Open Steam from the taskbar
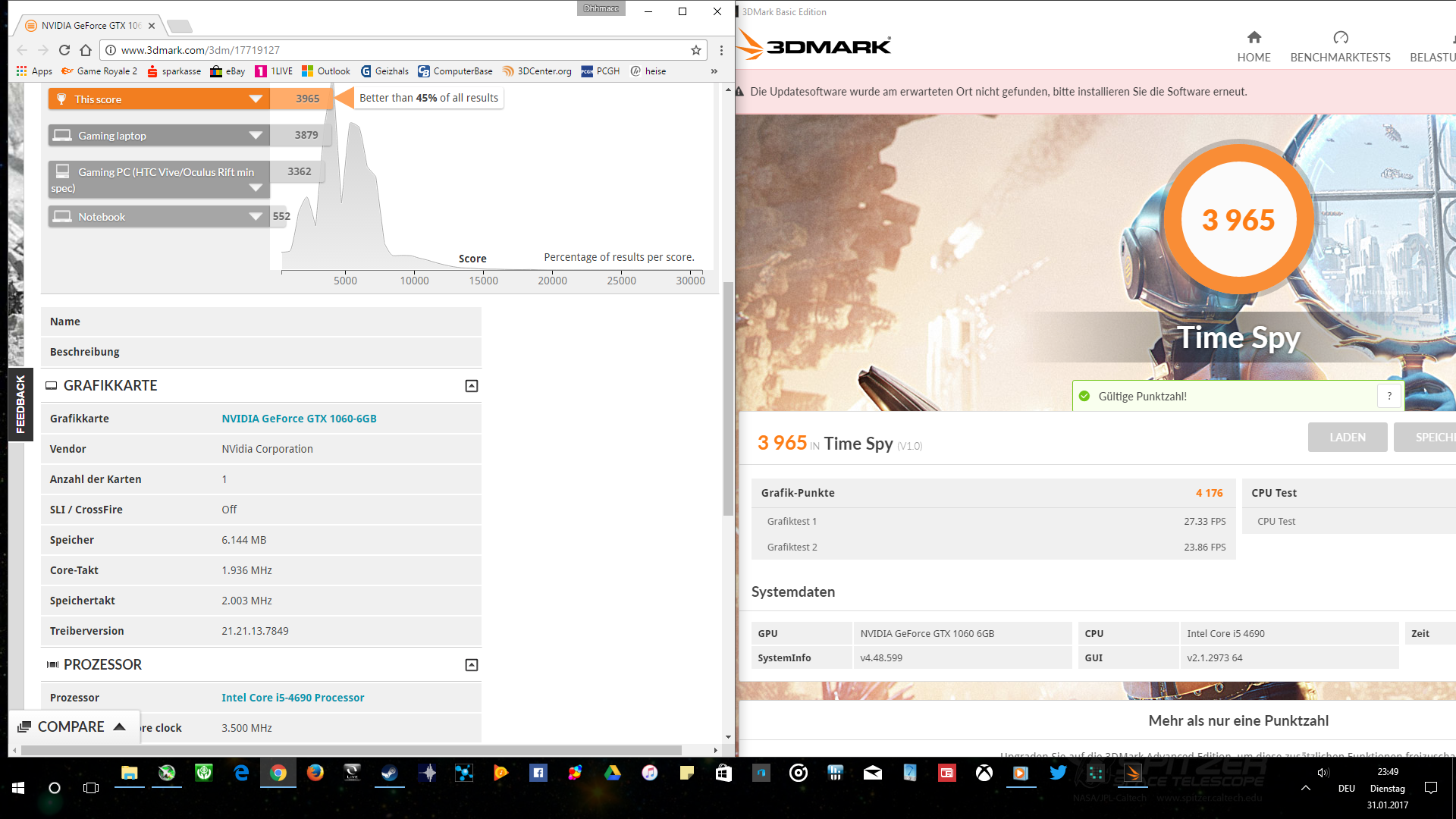This screenshot has height=819, width=1456. (x=389, y=773)
